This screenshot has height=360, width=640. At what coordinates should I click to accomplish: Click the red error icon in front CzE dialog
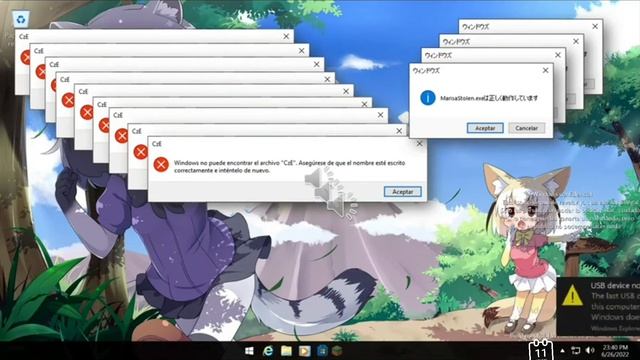161,164
